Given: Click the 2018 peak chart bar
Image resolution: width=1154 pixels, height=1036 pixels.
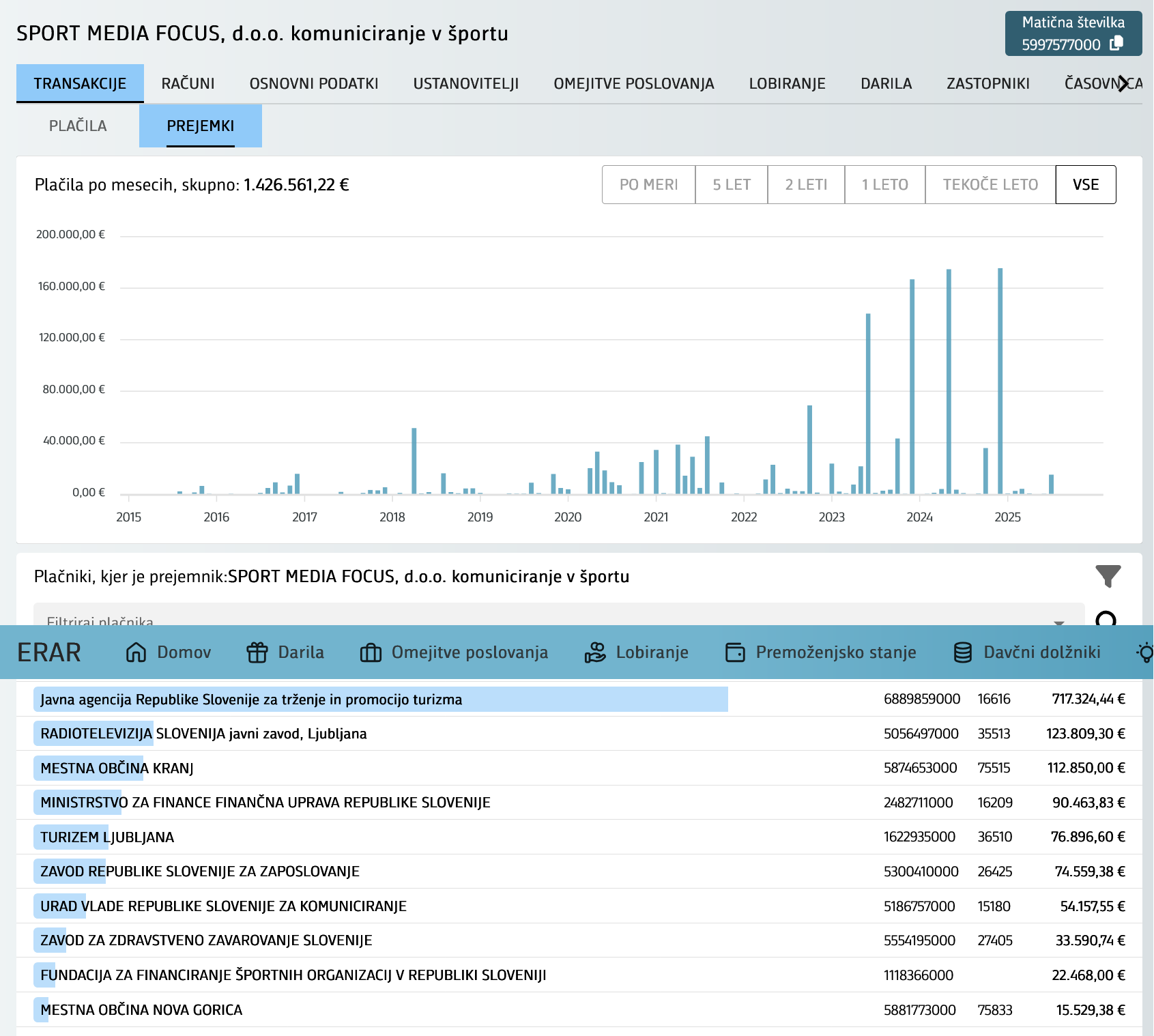Looking at the screenshot, I should click(414, 461).
